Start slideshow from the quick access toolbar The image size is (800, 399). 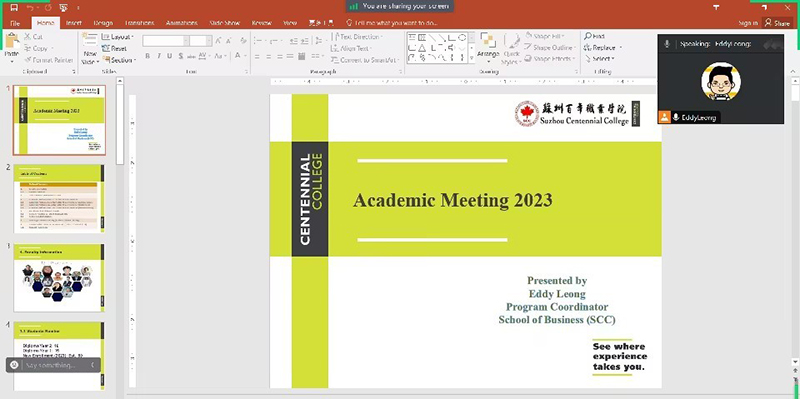[x=63, y=7]
